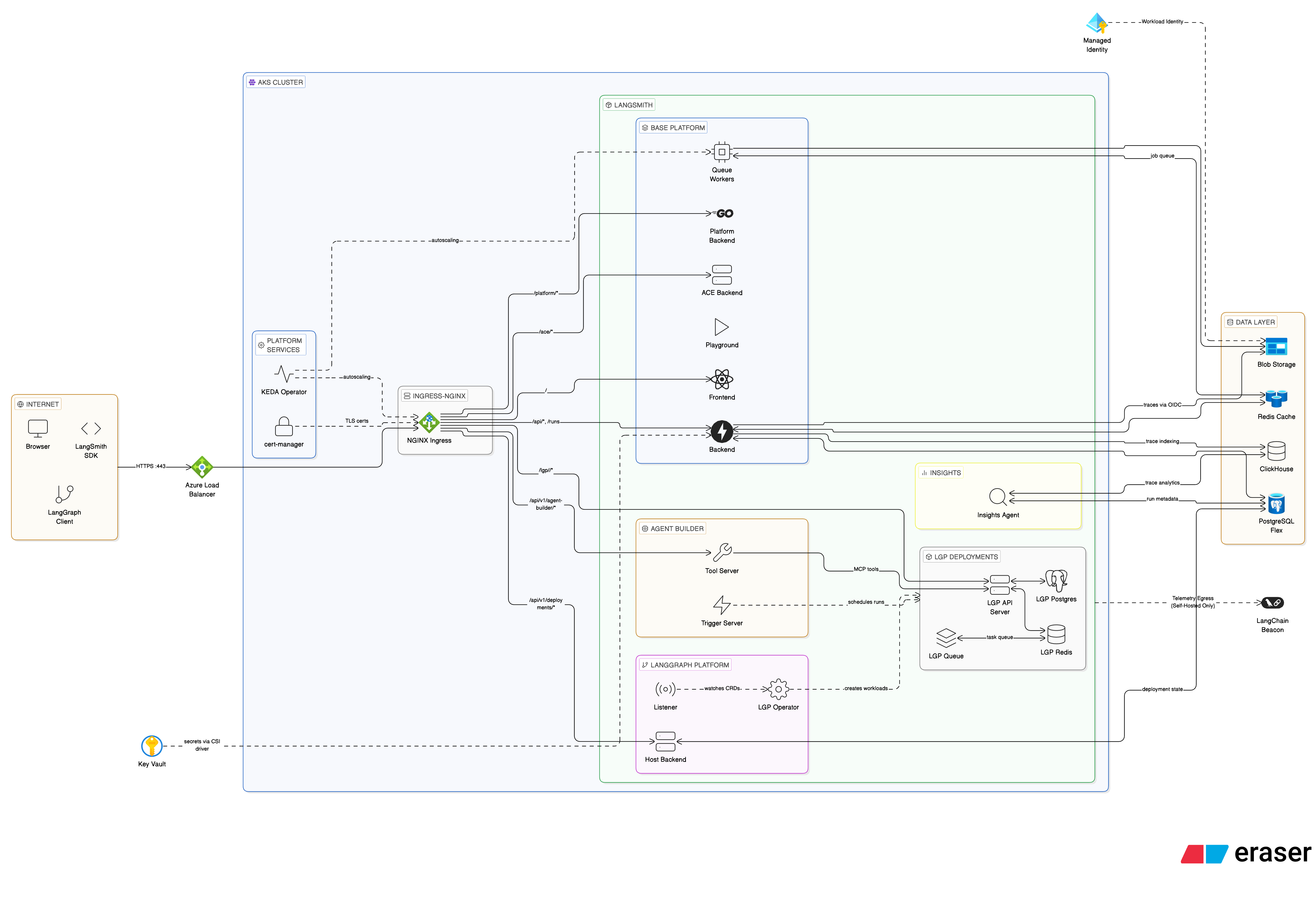Select the DATA LAYER group label
This screenshot has height=920, width=1316.
click(x=1251, y=322)
